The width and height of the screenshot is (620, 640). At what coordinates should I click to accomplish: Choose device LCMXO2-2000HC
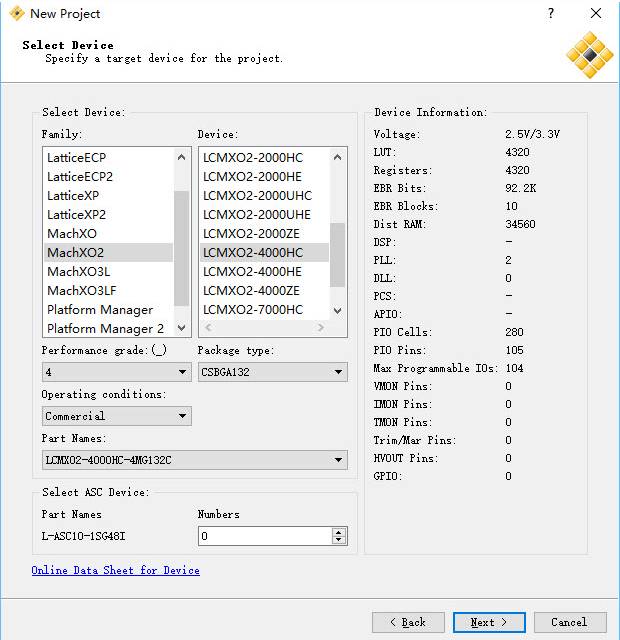[x=264, y=158]
